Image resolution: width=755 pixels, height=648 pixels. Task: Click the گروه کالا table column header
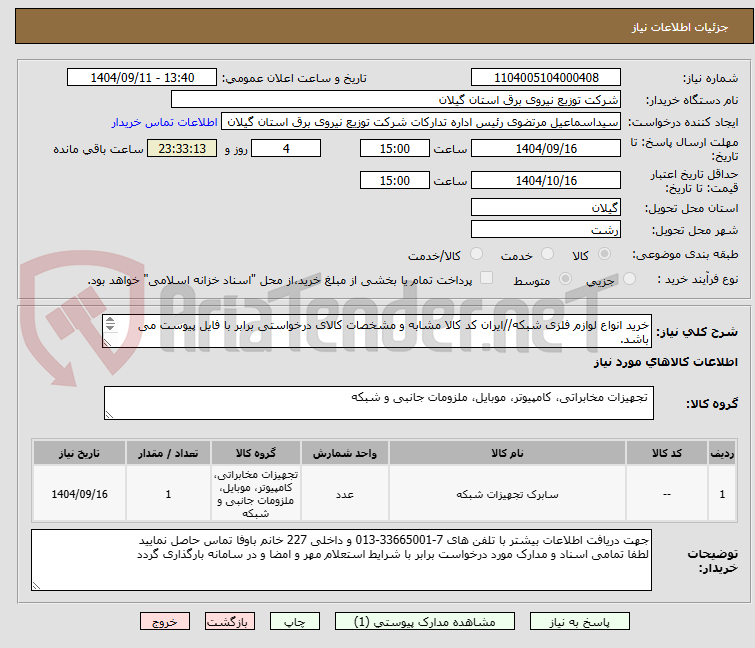(x=256, y=453)
